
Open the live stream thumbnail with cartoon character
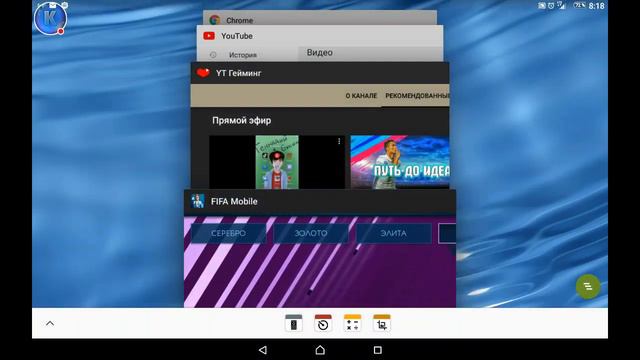pyautogui.click(x=277, y=162)
